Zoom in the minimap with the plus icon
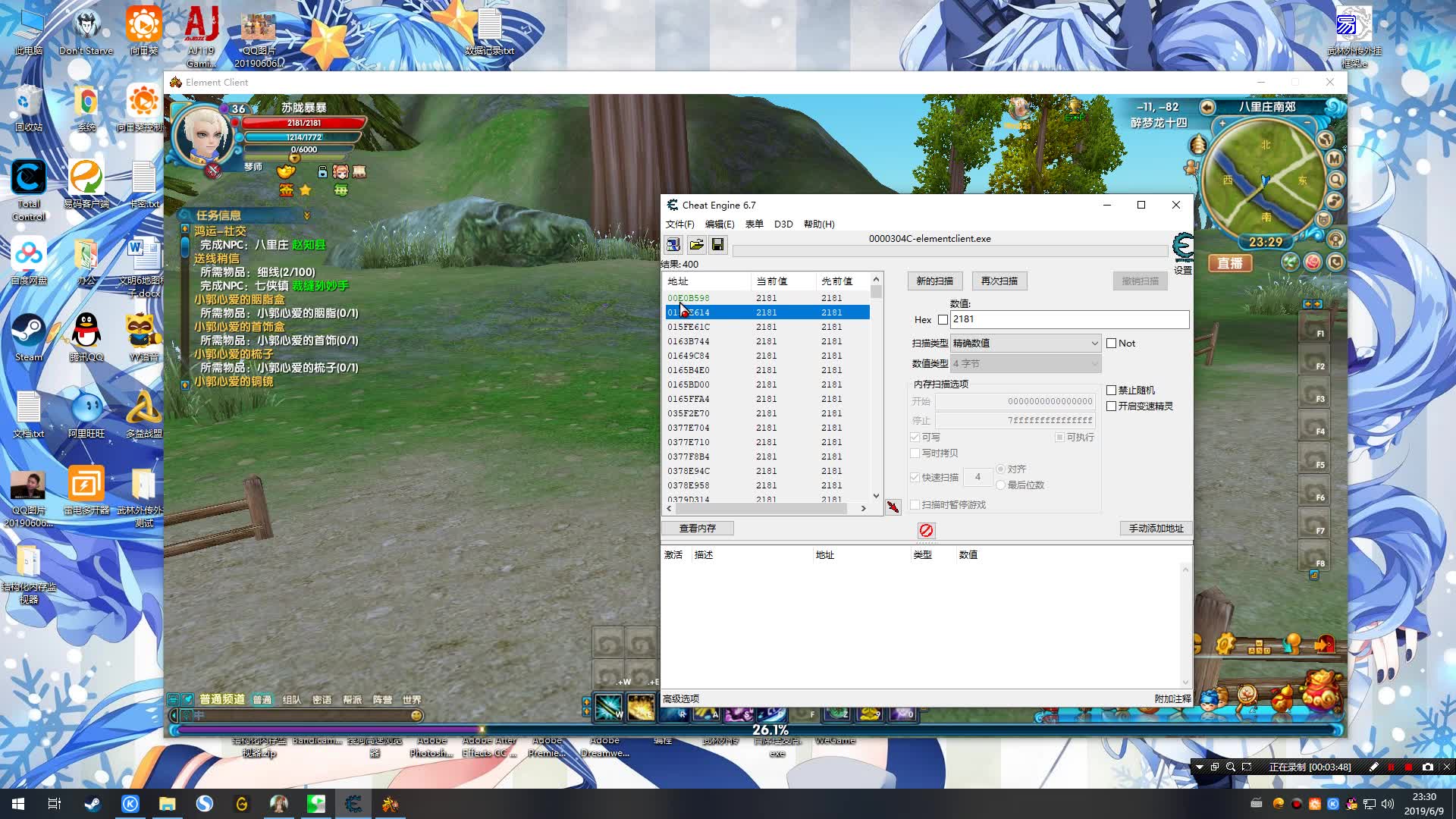The width and height of the screenshot is (1456, 819). tap(1222, 123)
